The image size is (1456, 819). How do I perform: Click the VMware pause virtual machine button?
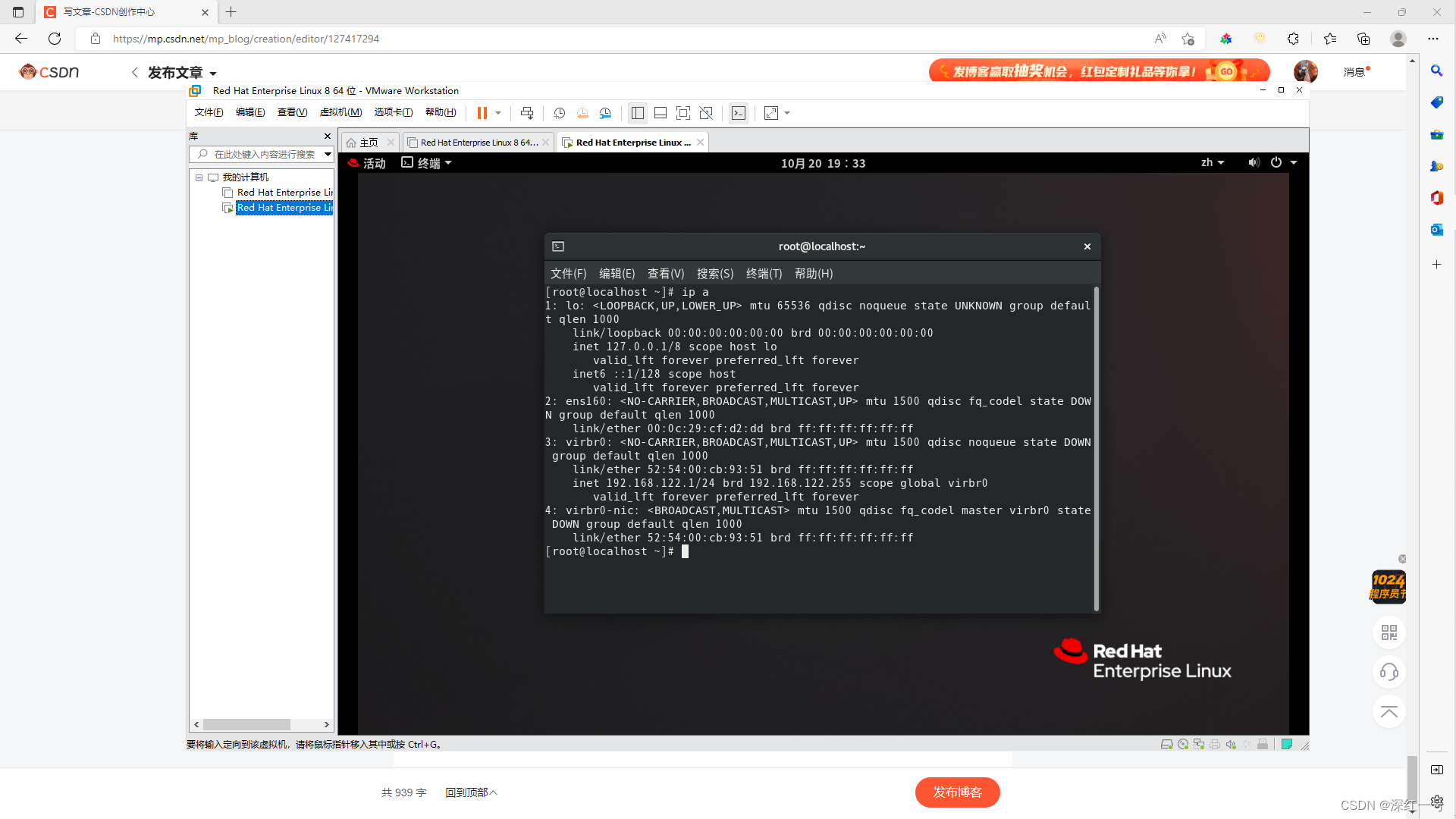point(482,113)
